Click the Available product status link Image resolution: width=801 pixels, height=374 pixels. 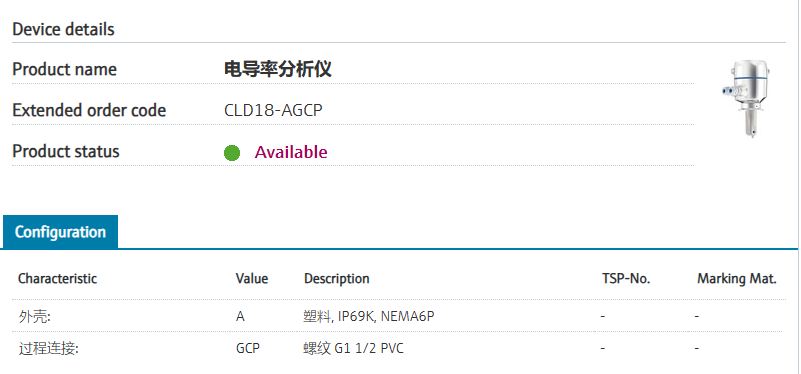291,152
